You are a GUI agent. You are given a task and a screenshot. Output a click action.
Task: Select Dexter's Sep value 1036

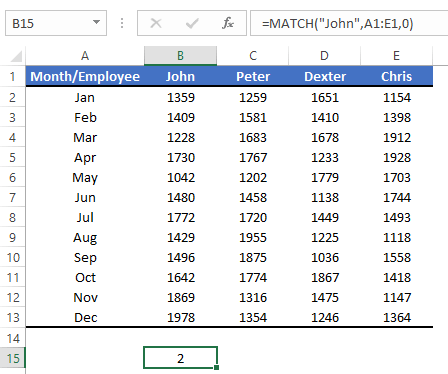(324, 257)
